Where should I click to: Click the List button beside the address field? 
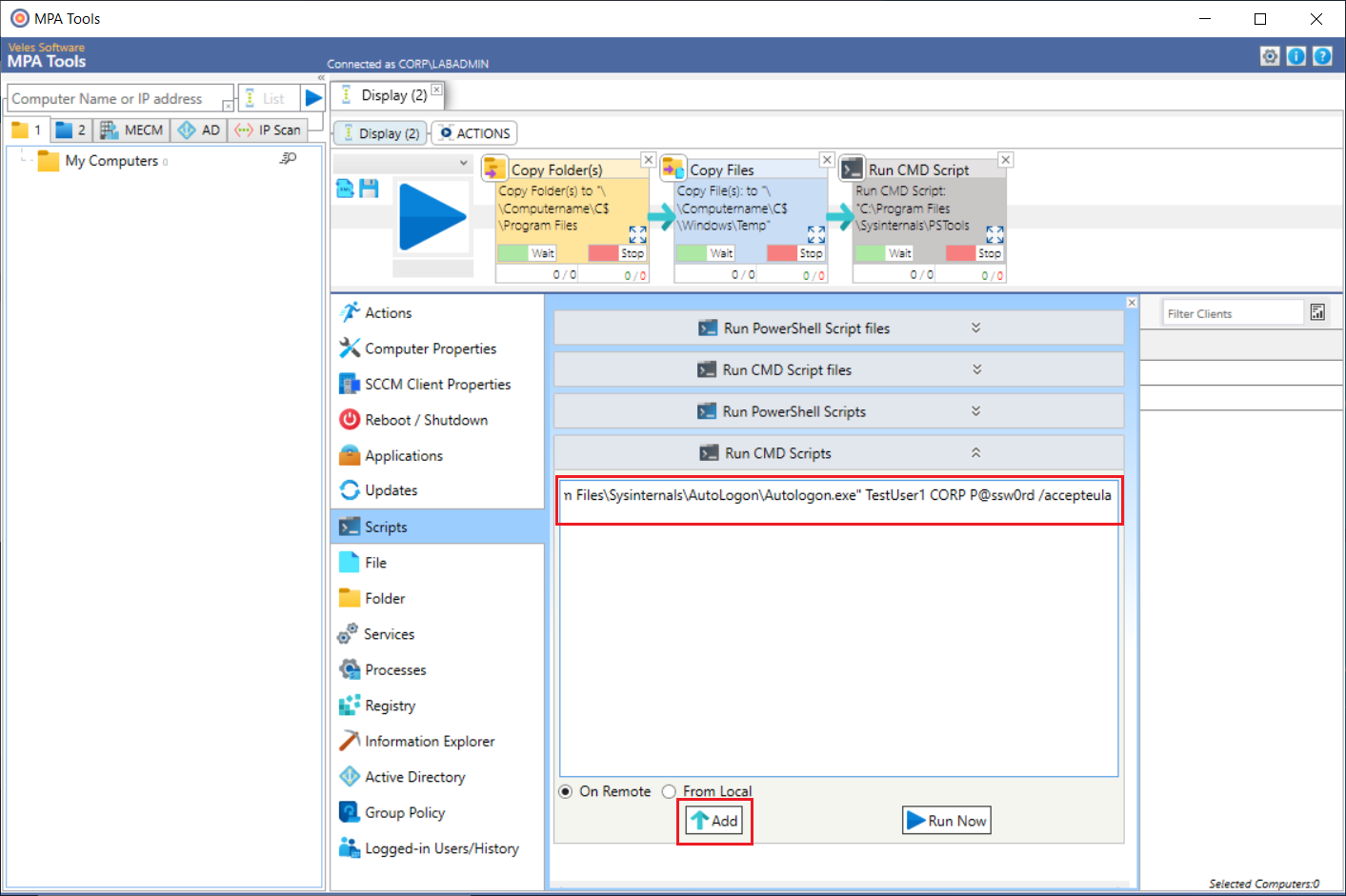pyautogui.click(x=267, y=98)
